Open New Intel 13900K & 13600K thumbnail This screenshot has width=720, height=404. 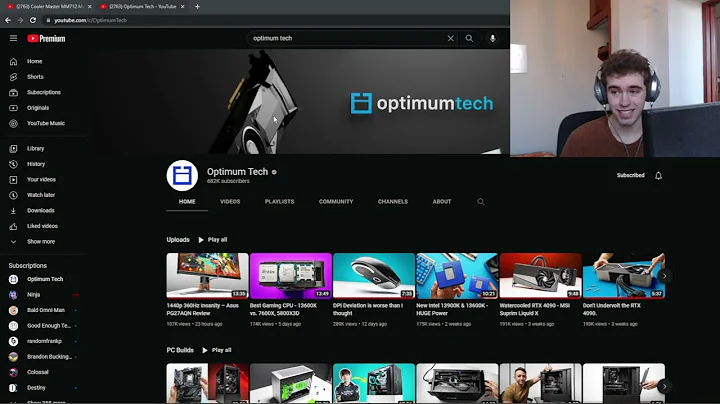coord(457,275)
